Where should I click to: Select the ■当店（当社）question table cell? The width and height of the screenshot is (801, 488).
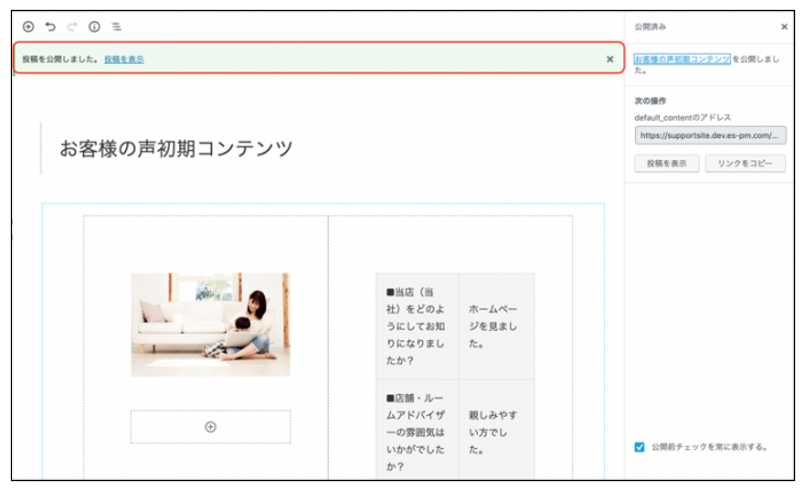pyautogui.click(x=415, y=326)
